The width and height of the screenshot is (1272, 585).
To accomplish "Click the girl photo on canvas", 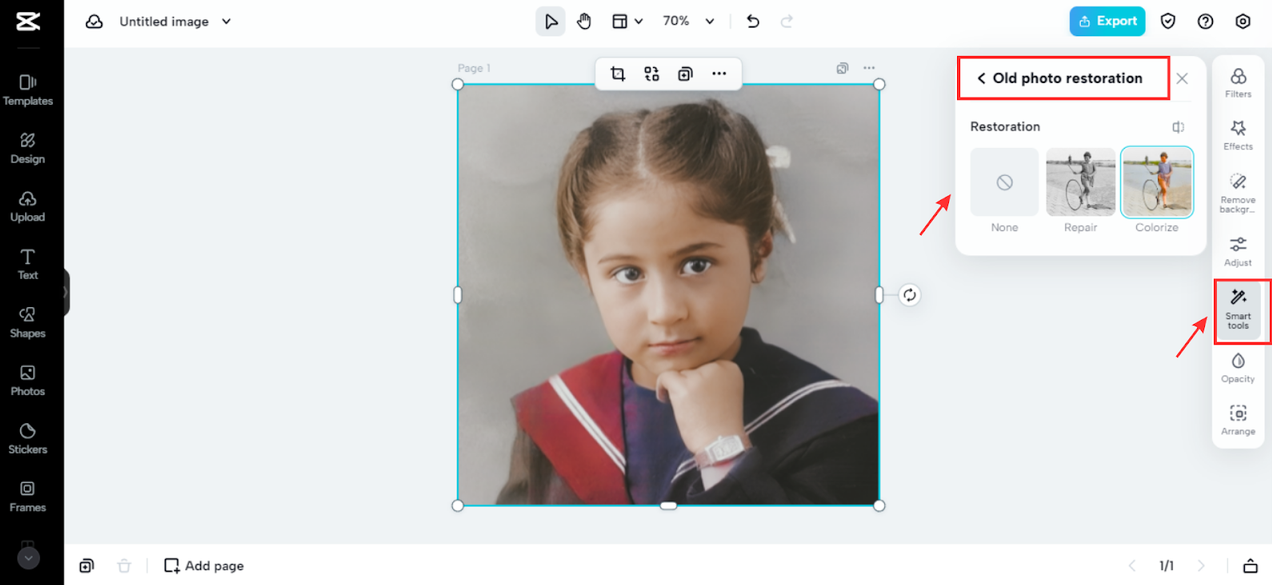I will (x=668, y=295).
